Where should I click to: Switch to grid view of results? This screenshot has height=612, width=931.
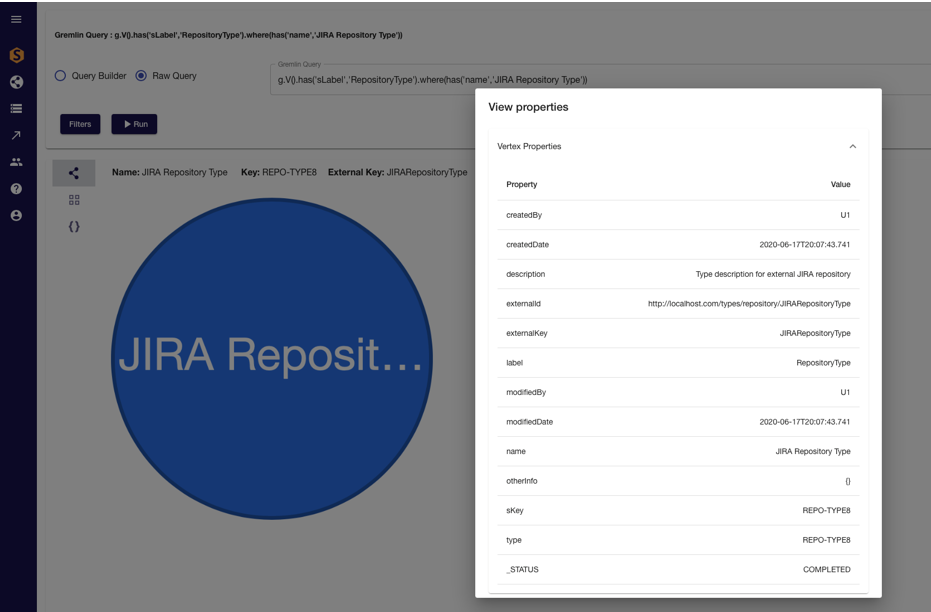[x=72, y=199]
